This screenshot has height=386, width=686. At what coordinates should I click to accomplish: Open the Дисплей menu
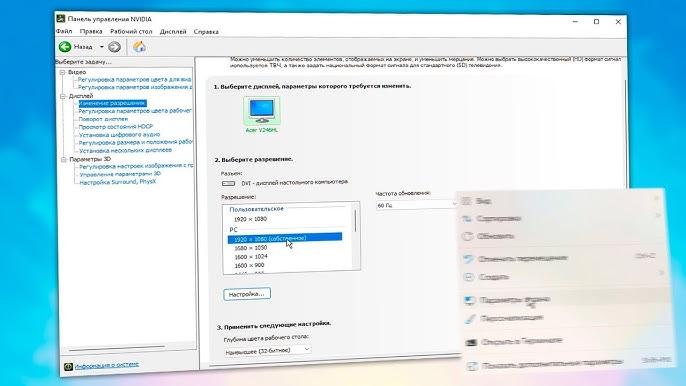173,32
